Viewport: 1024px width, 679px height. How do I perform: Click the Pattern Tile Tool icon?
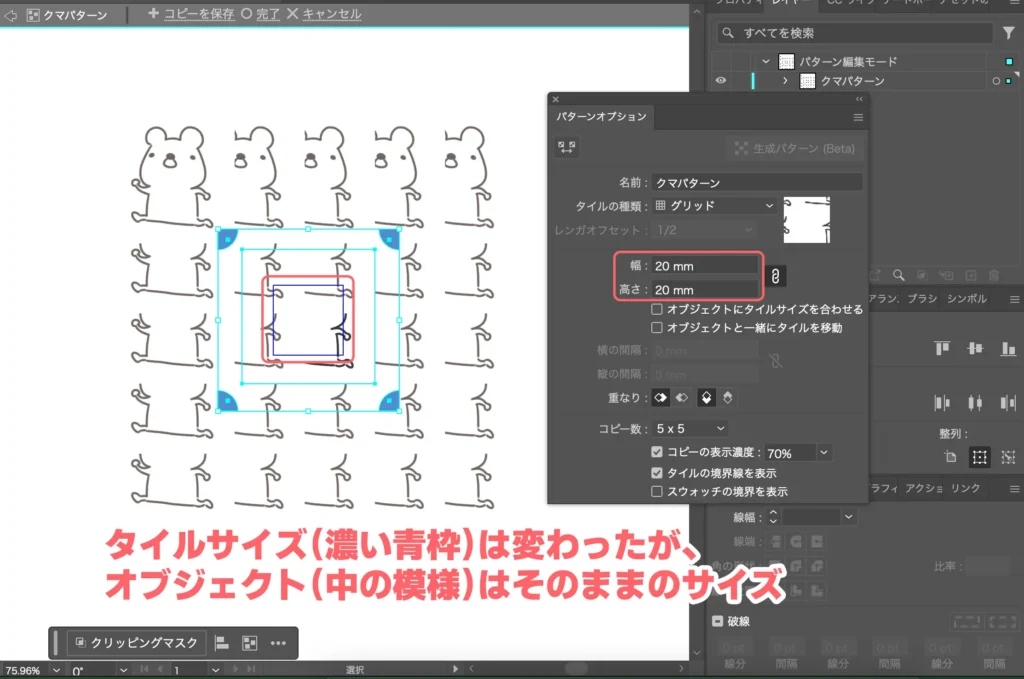(567, 147)
